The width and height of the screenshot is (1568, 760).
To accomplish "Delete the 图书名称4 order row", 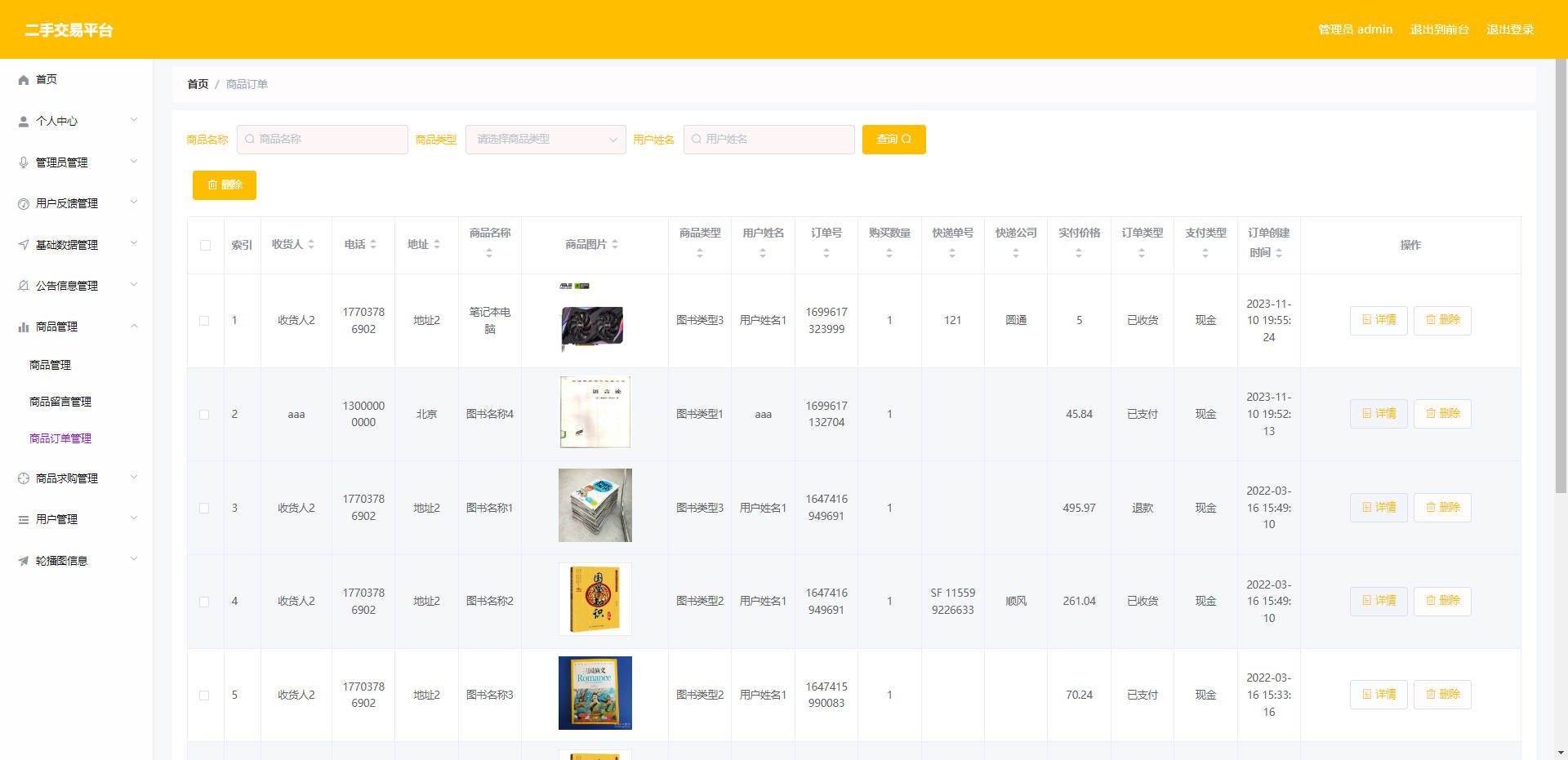I will point(1442,414).
